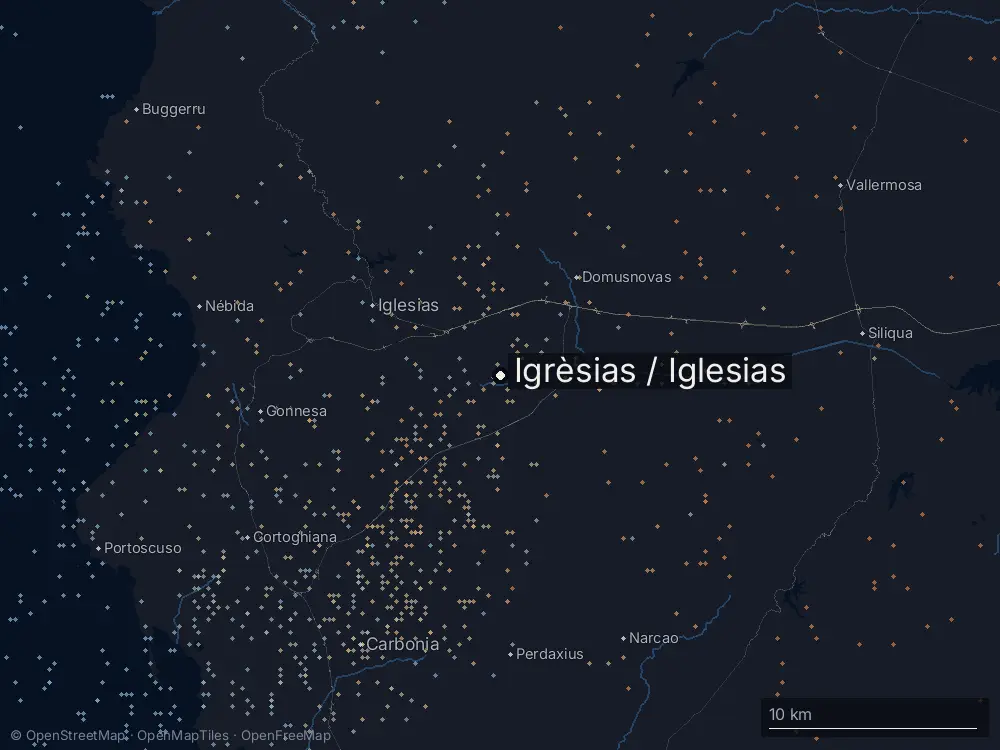Click the Domusnovas town label
The width and height of the screenshot is (1000, 750).
(x=626, y=277)
